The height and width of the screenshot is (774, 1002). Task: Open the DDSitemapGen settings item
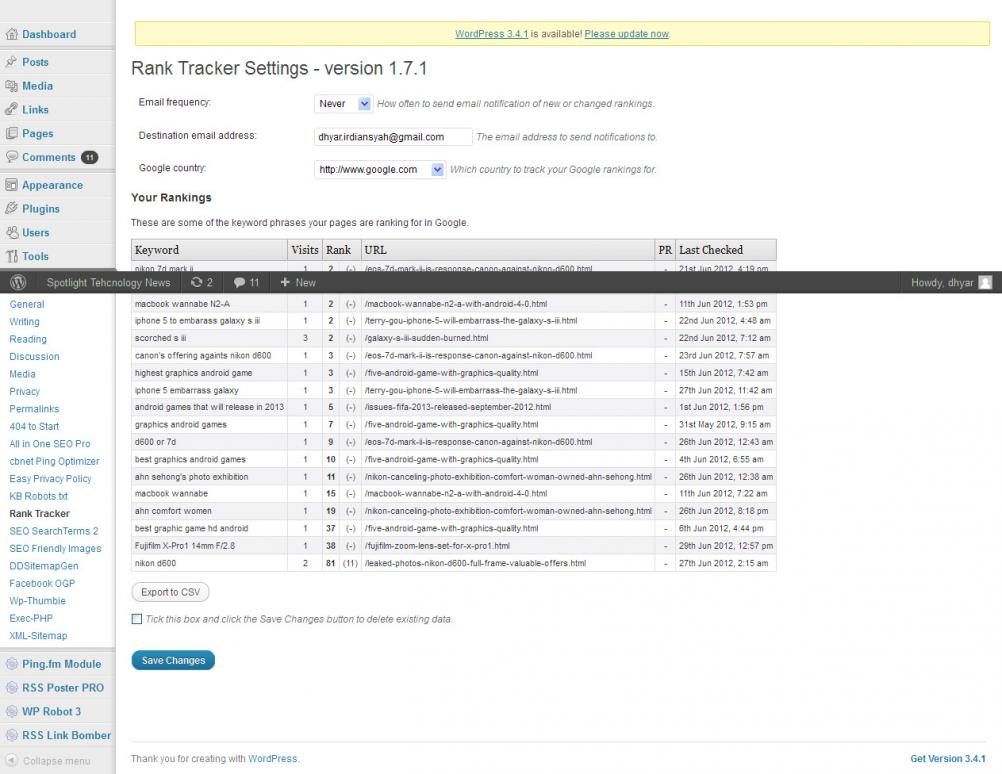tap(44, 566)
